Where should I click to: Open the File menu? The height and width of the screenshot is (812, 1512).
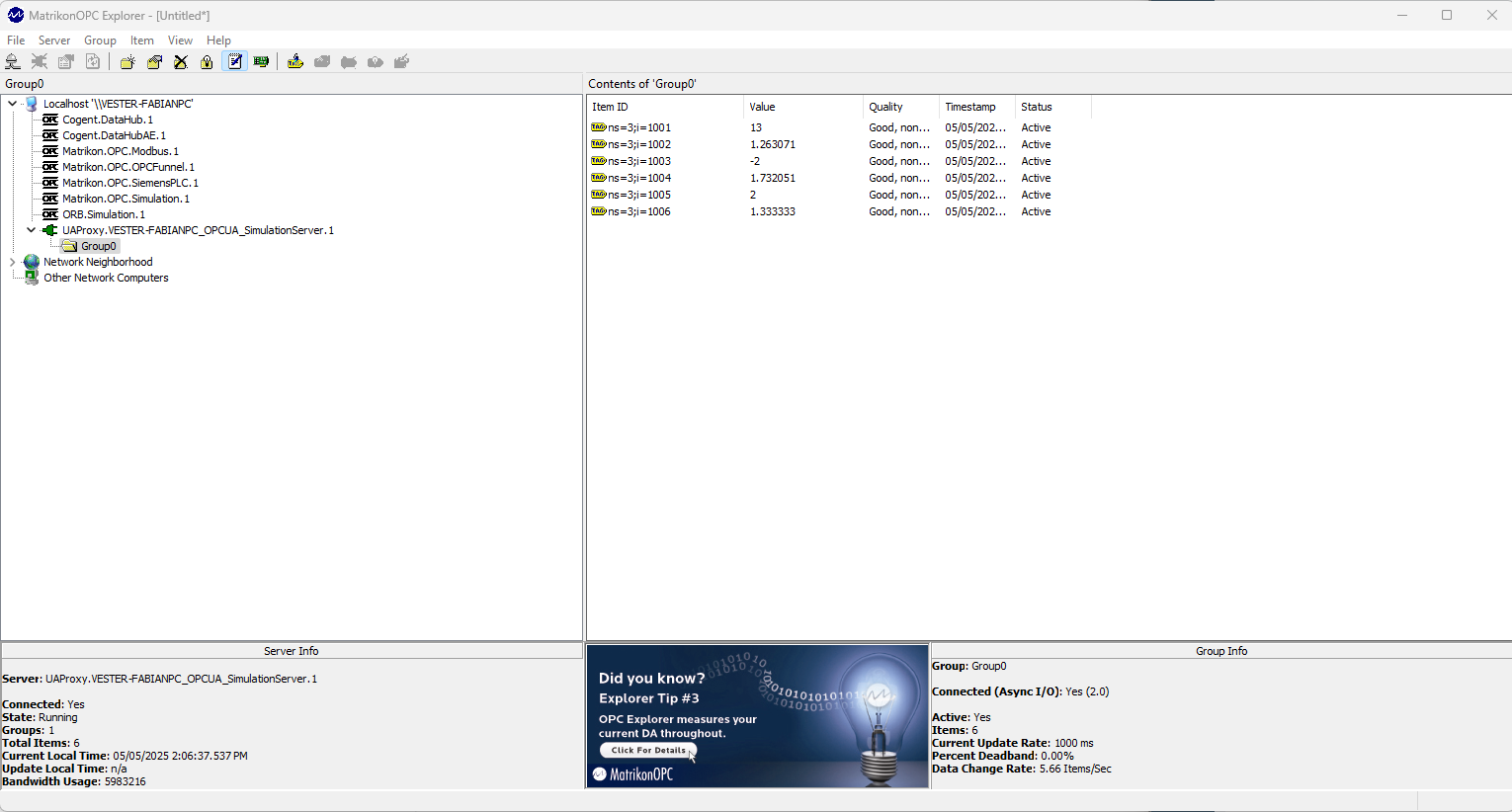click(16, 41)
